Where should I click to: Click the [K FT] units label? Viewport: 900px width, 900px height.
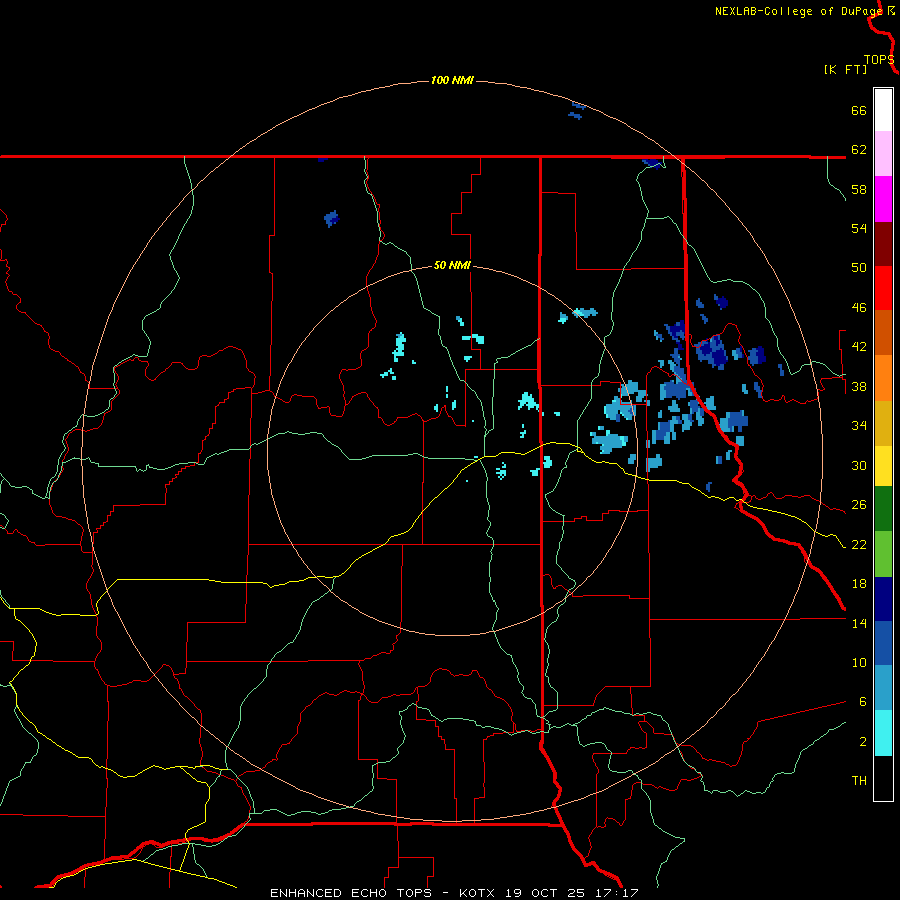[845, 69]
